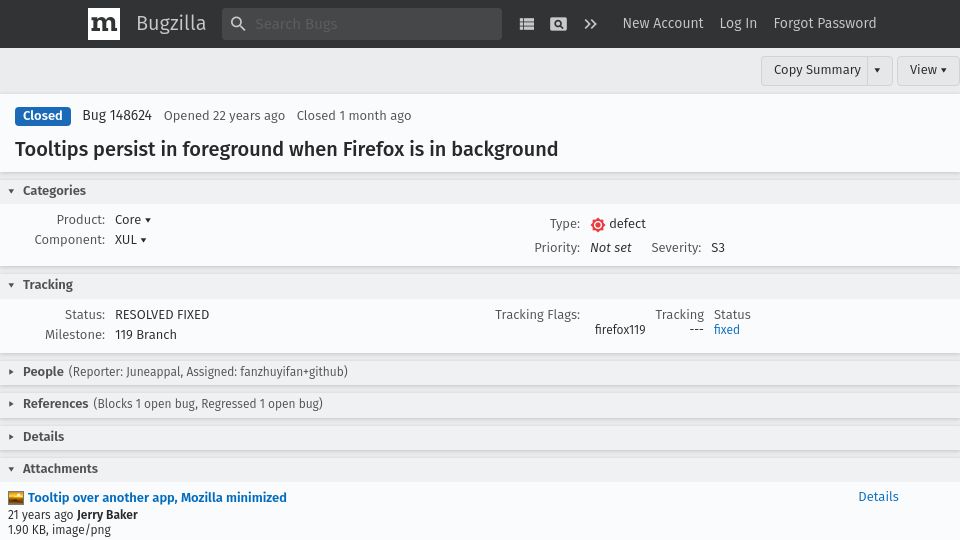Open Forgot Password link
960x540 pixels.
tap(824, 23)
